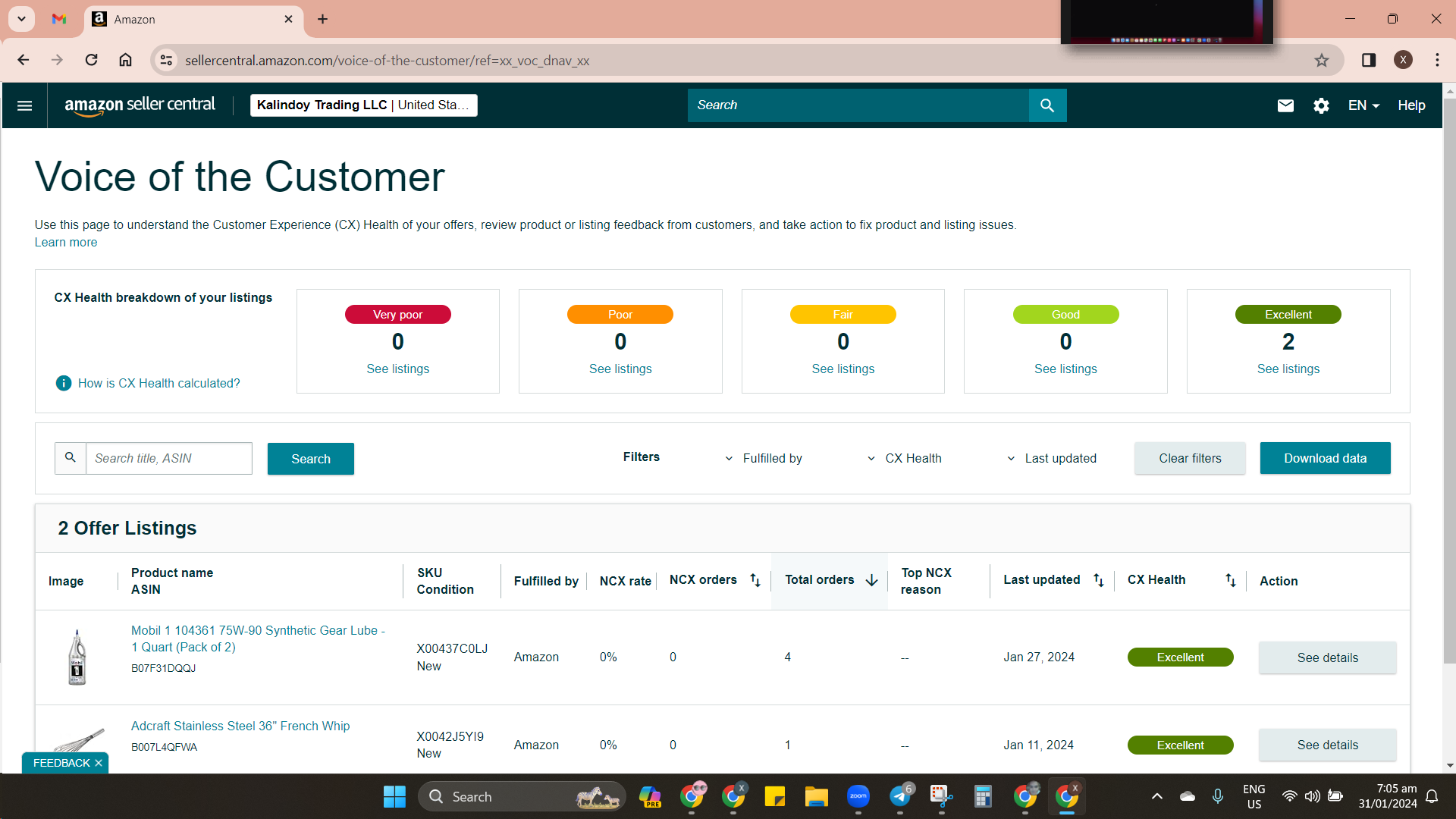
Task: See listings under Very poor
Action: tap(398, 369)
